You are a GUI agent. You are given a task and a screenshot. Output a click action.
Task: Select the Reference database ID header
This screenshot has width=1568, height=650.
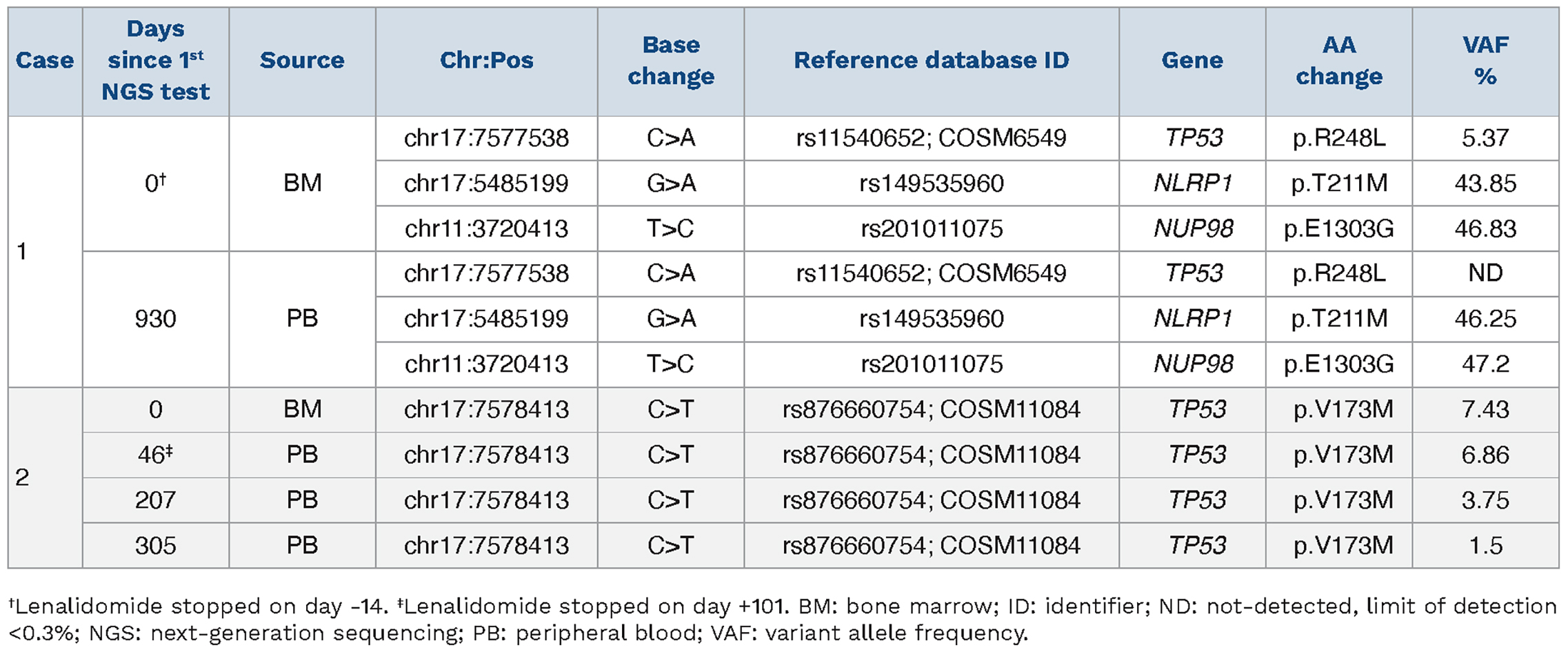[931, 61]
